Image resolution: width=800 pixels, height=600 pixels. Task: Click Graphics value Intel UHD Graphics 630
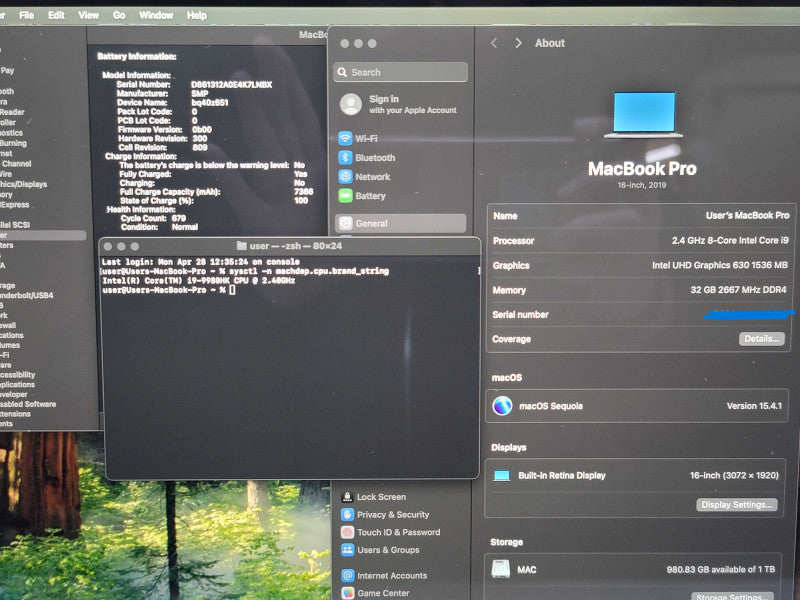(x=719, y=265)
